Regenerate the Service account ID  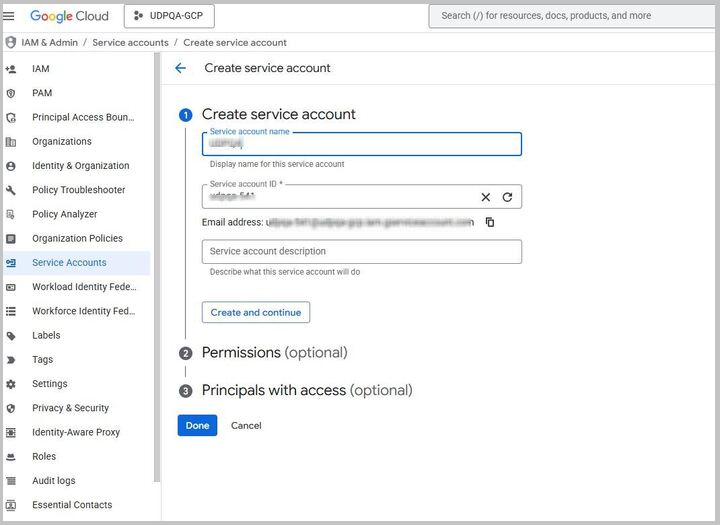pos(507,197)
